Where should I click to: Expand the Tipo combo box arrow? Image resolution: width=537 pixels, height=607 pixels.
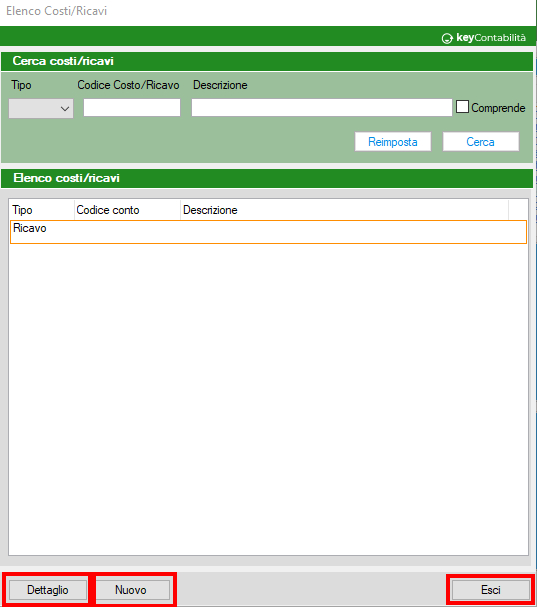point(65,109)
